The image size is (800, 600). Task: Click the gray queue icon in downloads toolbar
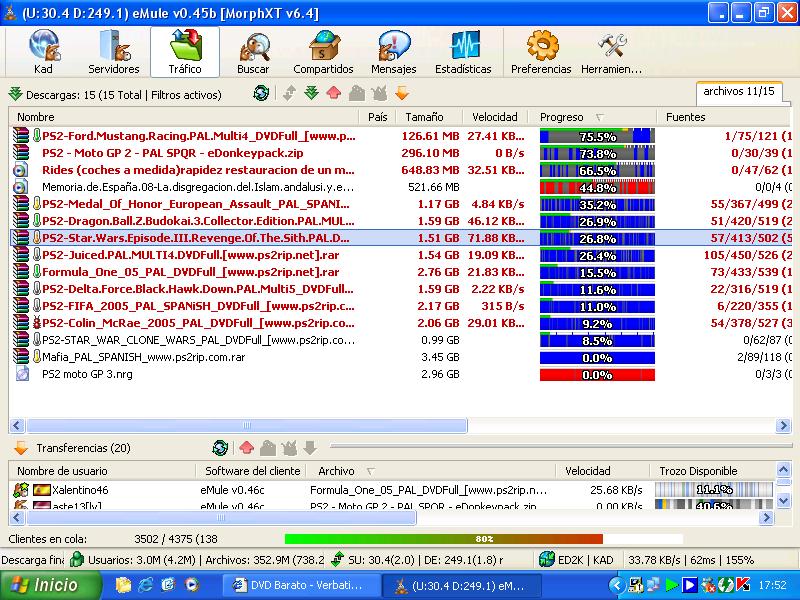click(357, 93)
